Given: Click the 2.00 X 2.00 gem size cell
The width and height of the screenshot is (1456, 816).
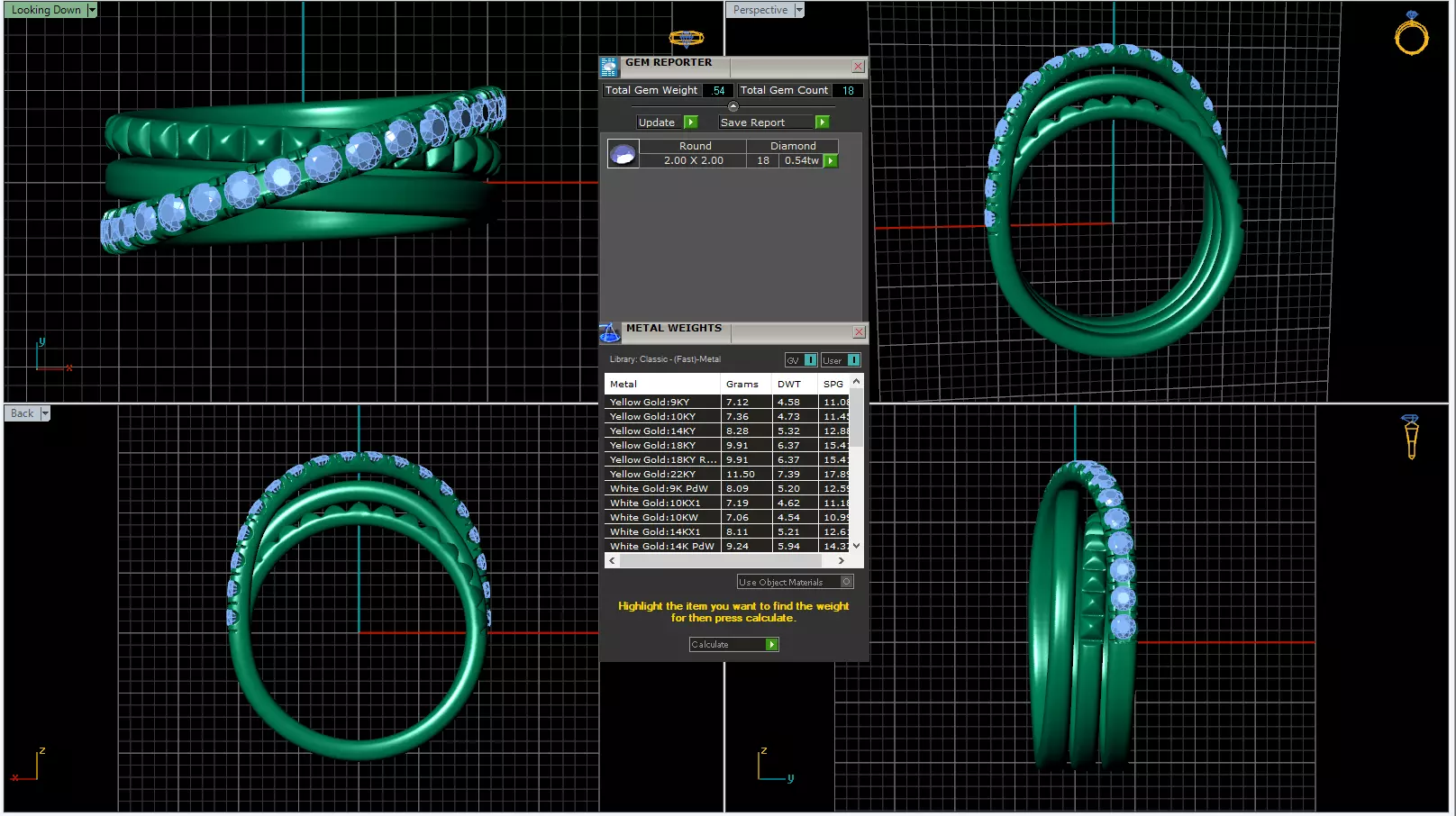Looking at the screenshot, I should pyautogui.click(x=694, y=160).
